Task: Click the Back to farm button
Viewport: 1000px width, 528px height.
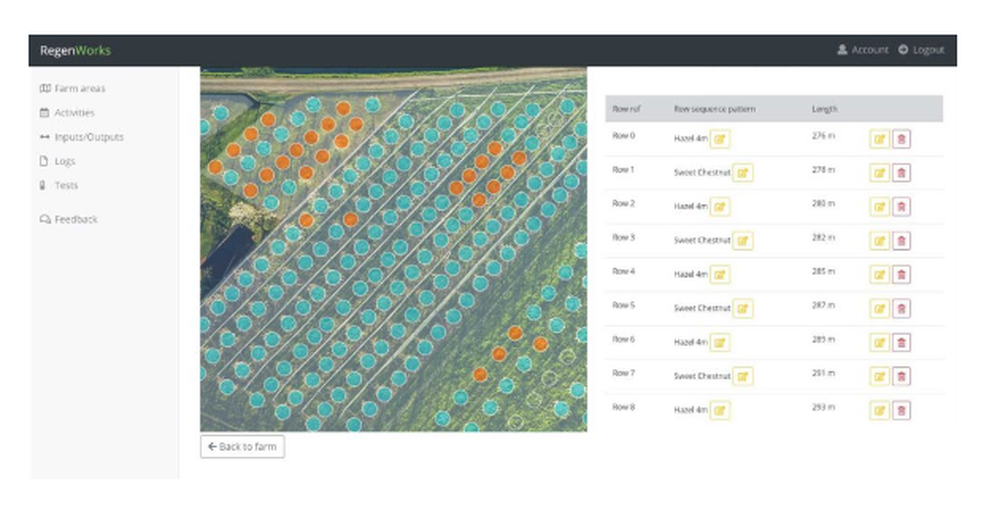Action: 242,446
